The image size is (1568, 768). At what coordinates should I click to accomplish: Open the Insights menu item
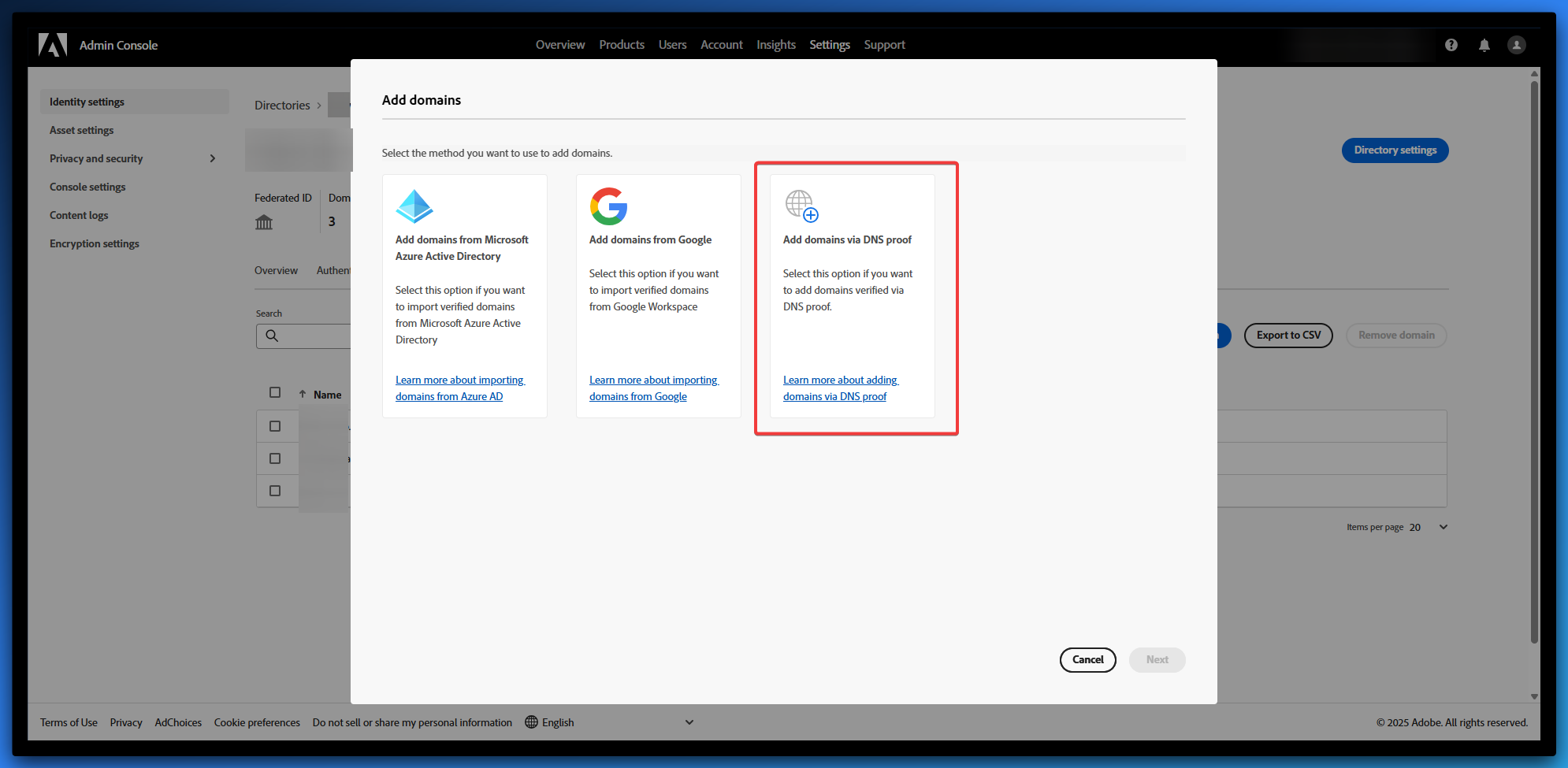pos(775,45)
